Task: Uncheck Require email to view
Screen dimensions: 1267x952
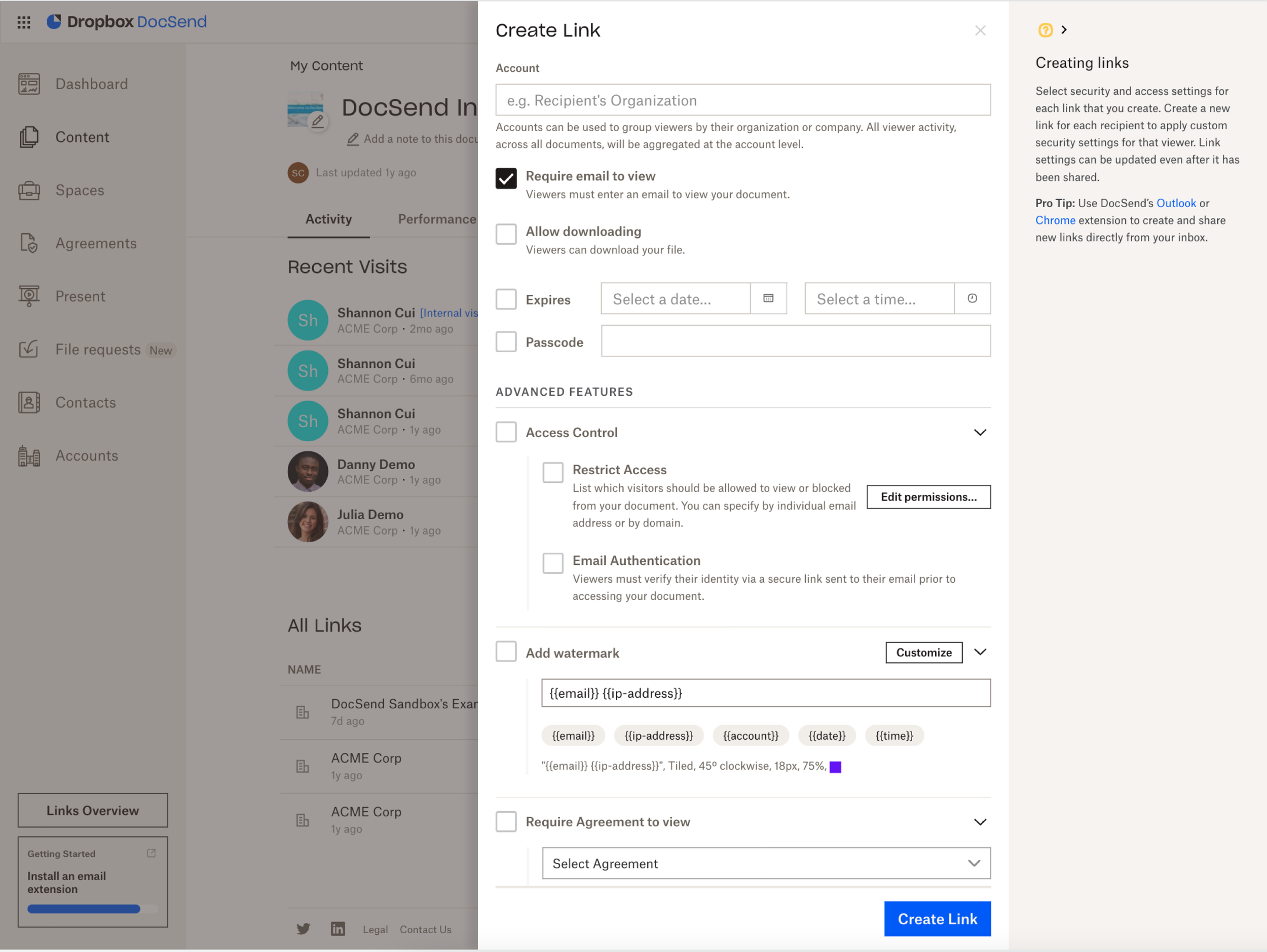Action: tap(506, 178)
